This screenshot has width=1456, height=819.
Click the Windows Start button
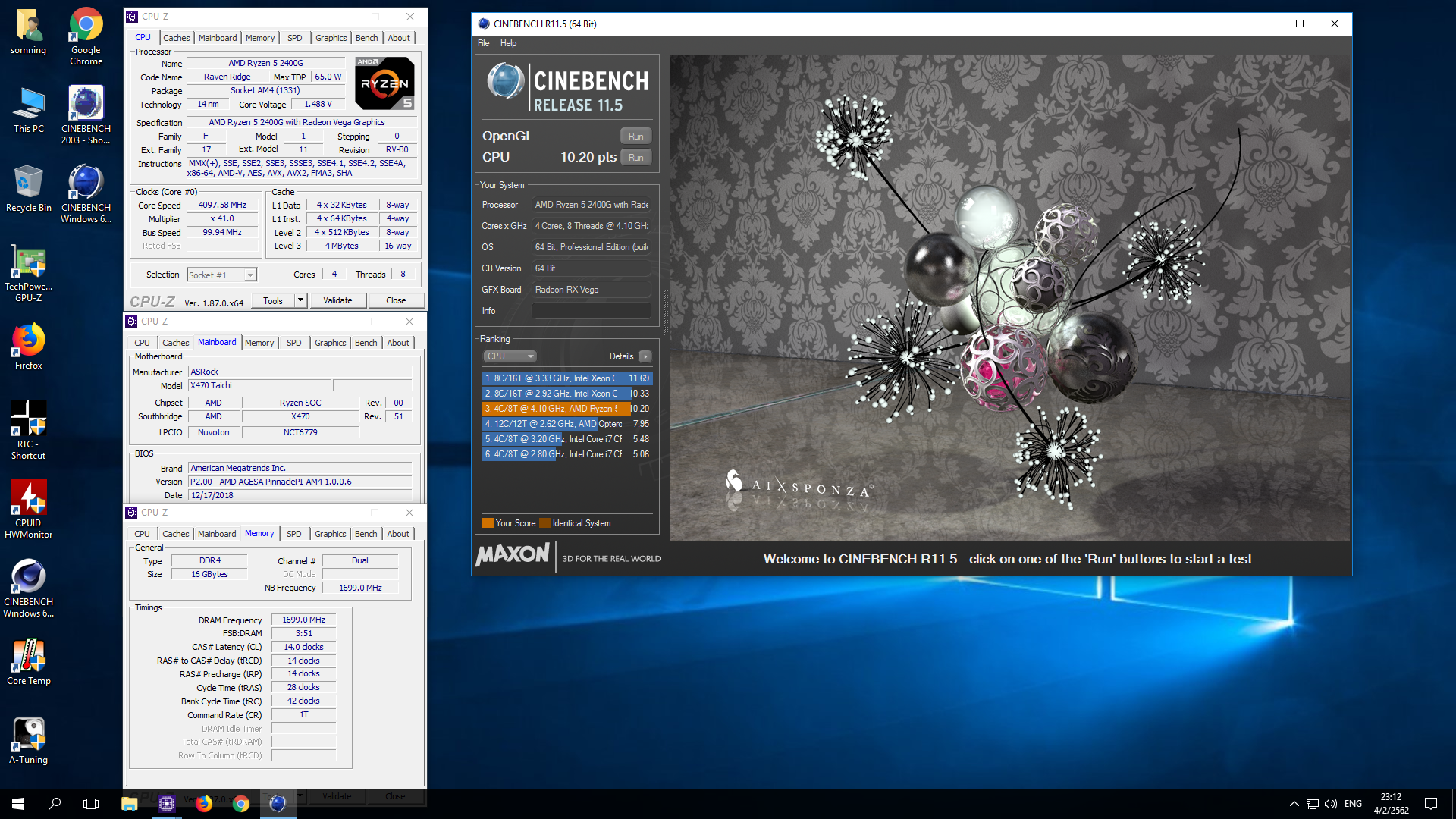[x=18, y=804]
